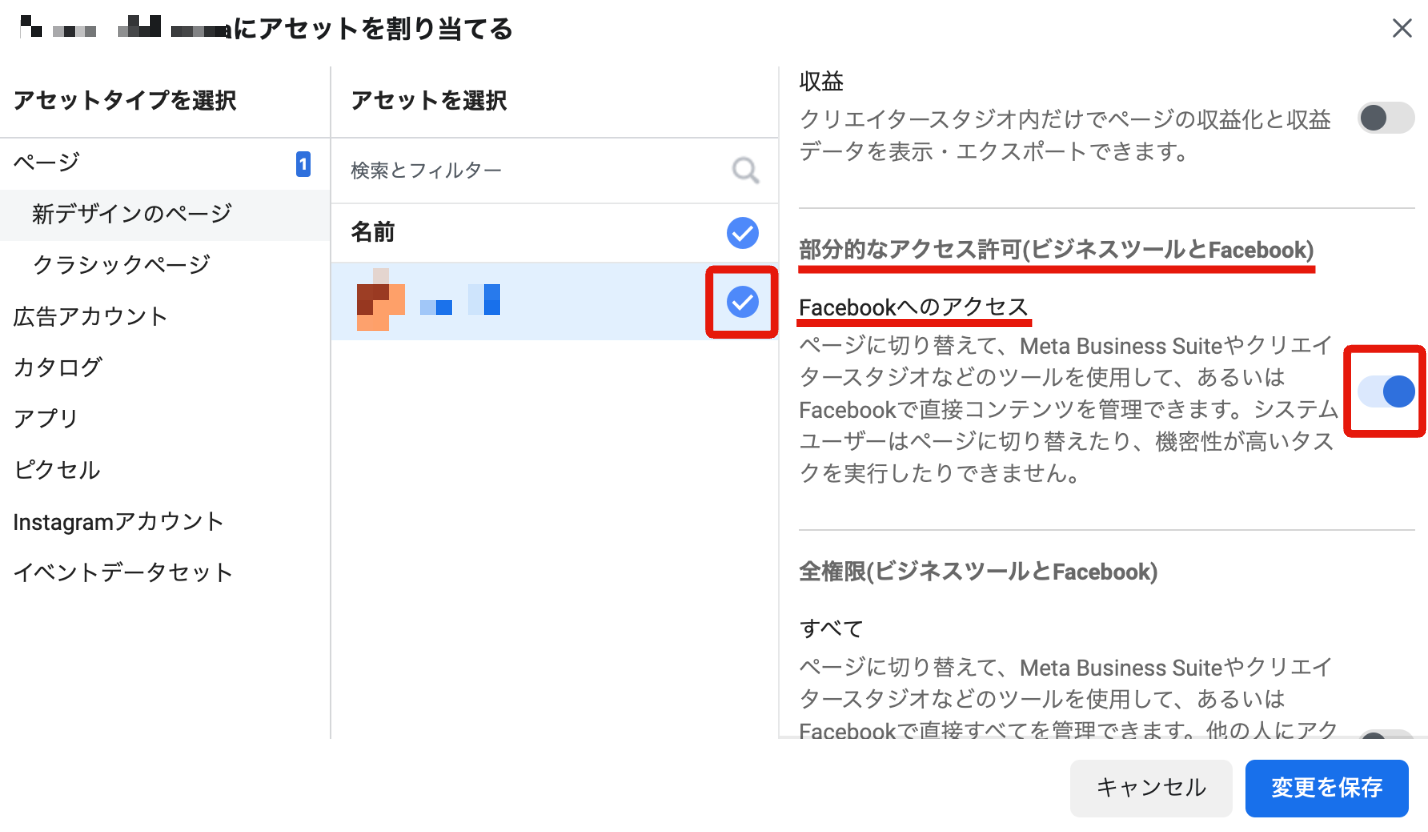Click the すべて permission label

click(x=832, y=629)
